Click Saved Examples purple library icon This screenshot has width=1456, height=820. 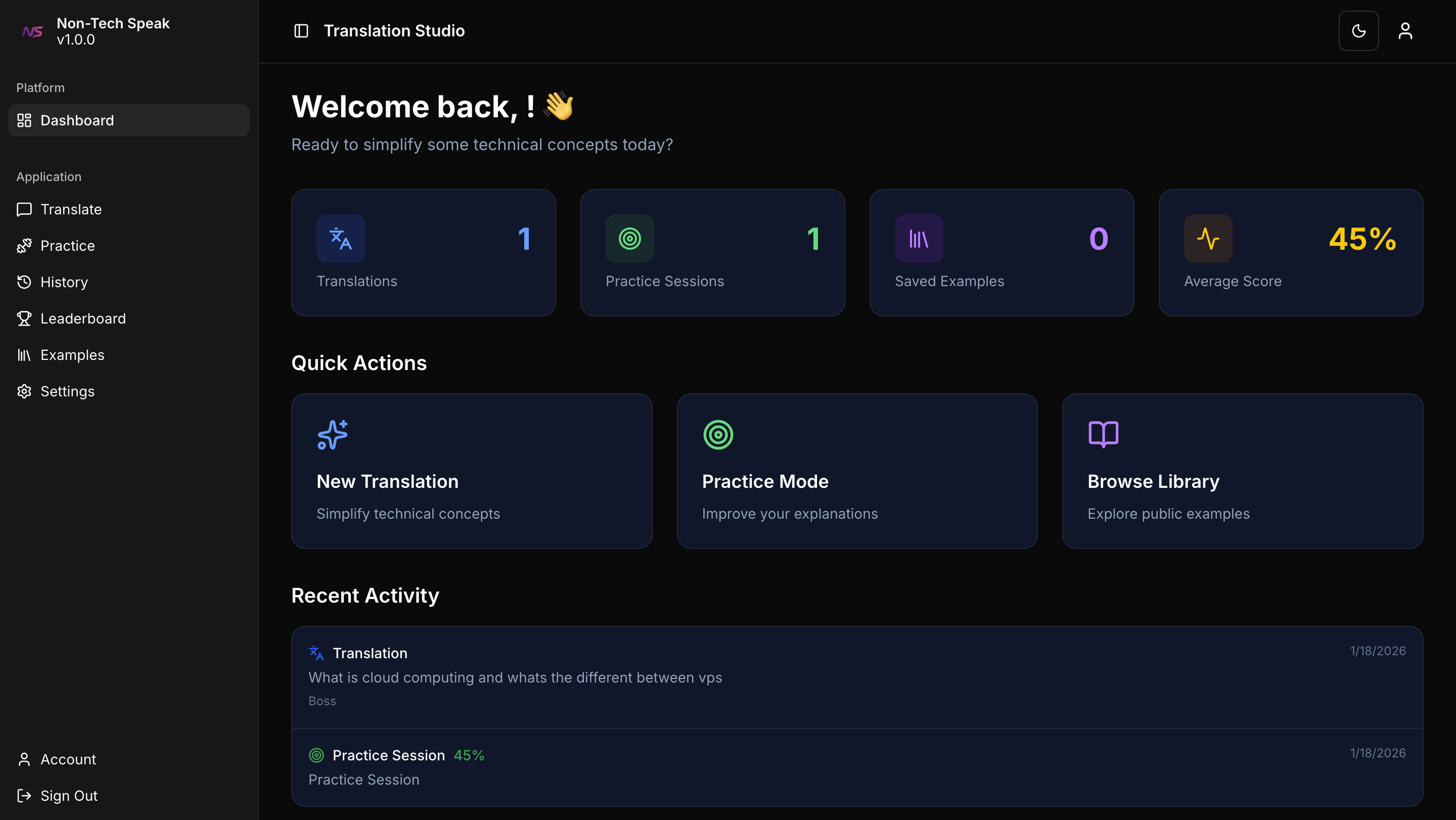pos(919,239)
